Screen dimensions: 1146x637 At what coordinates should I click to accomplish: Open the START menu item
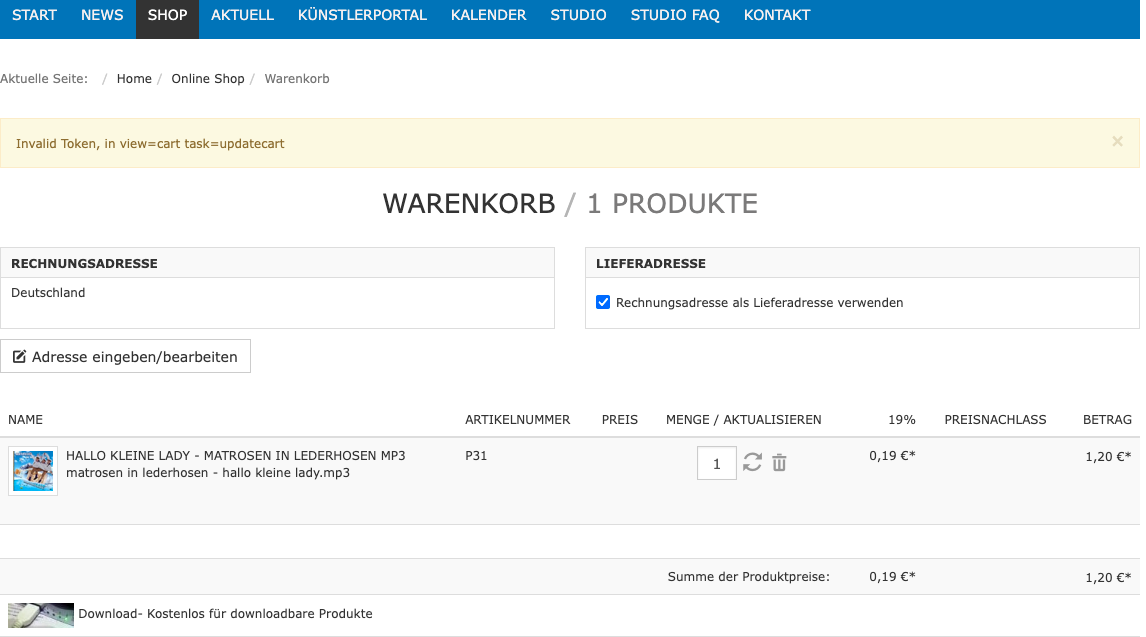pyautogui.click(x=34, y=15)
